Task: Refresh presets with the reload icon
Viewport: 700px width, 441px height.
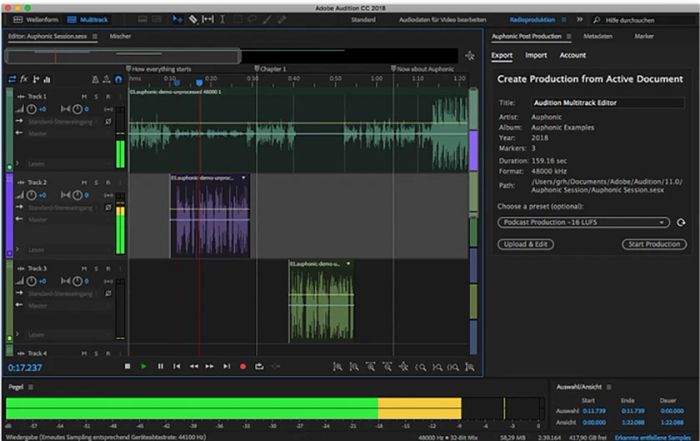Action: (681, 222)
